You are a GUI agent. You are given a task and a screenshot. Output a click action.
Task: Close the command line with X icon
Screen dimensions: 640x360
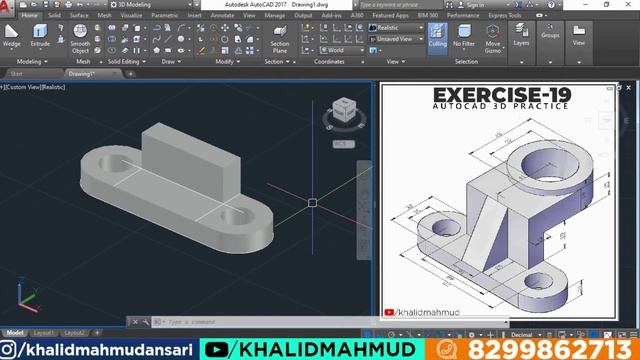[x=136, y=322]
